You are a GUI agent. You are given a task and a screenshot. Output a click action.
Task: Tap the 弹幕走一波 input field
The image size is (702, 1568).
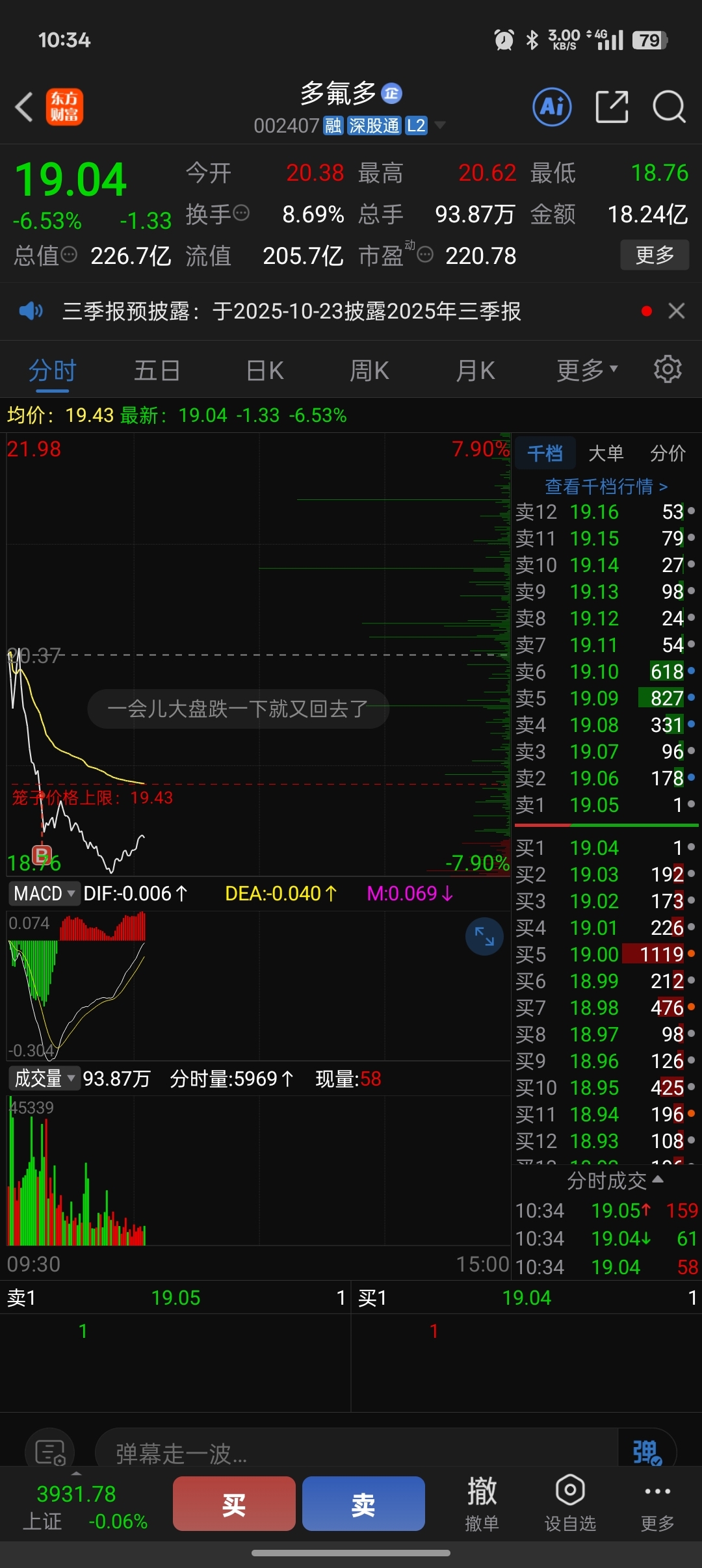point(356,1452)
